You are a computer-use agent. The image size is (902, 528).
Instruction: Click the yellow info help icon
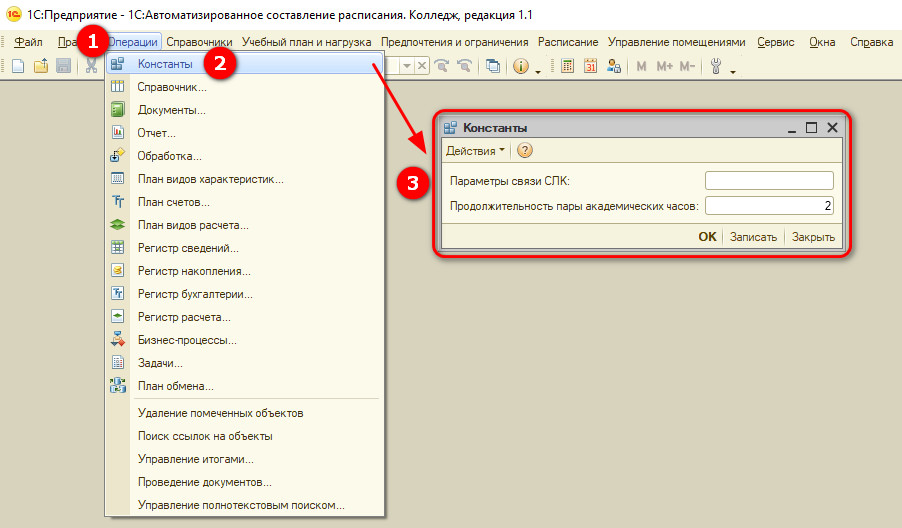click(521, 66)
